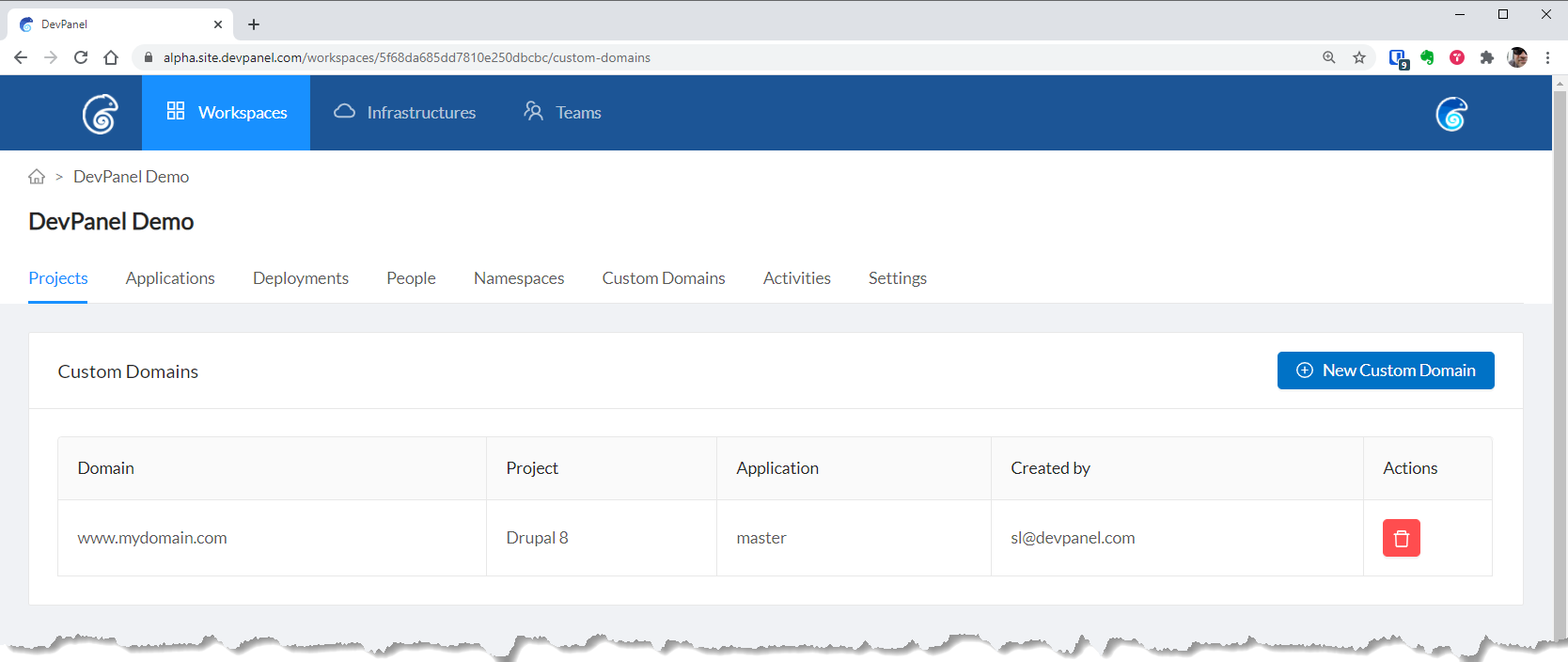This screenshot has width=1568, height=662.
Task: Switch to the Applications tab
Action: [170, 278]
